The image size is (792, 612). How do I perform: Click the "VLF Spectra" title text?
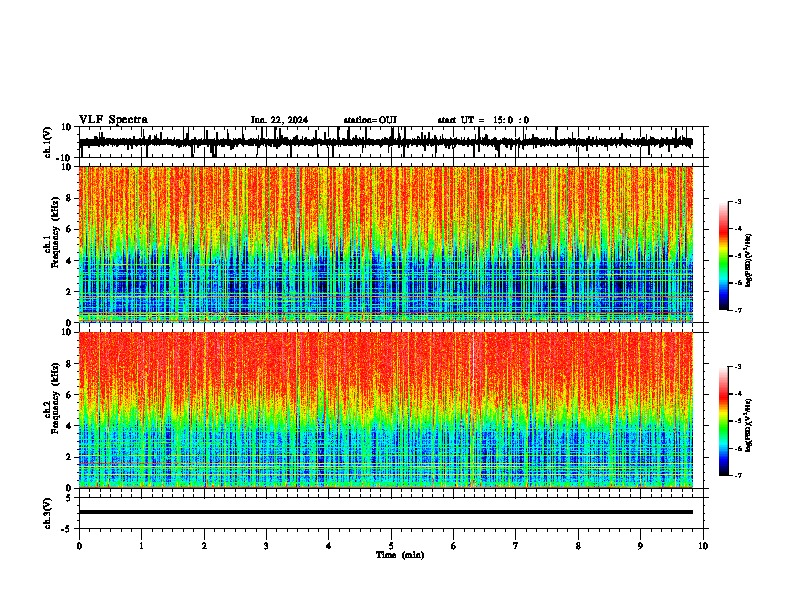[113, 120]
